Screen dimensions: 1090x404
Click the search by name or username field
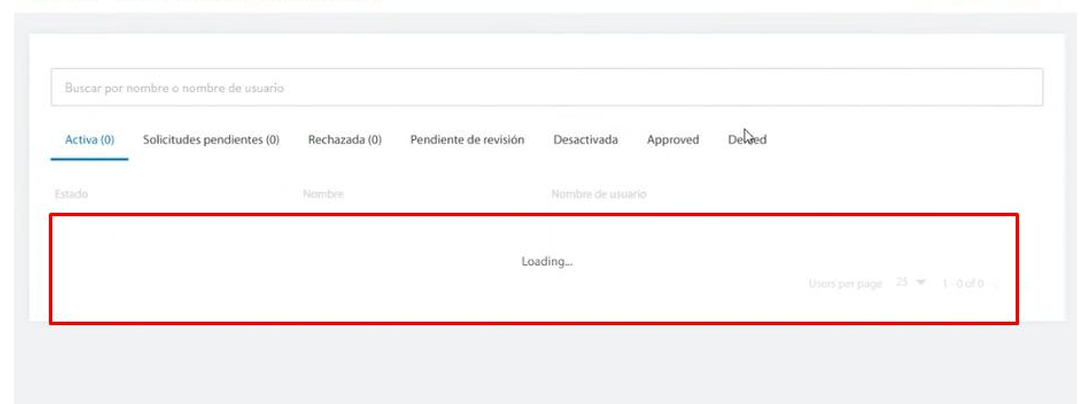tap(546, 88)
